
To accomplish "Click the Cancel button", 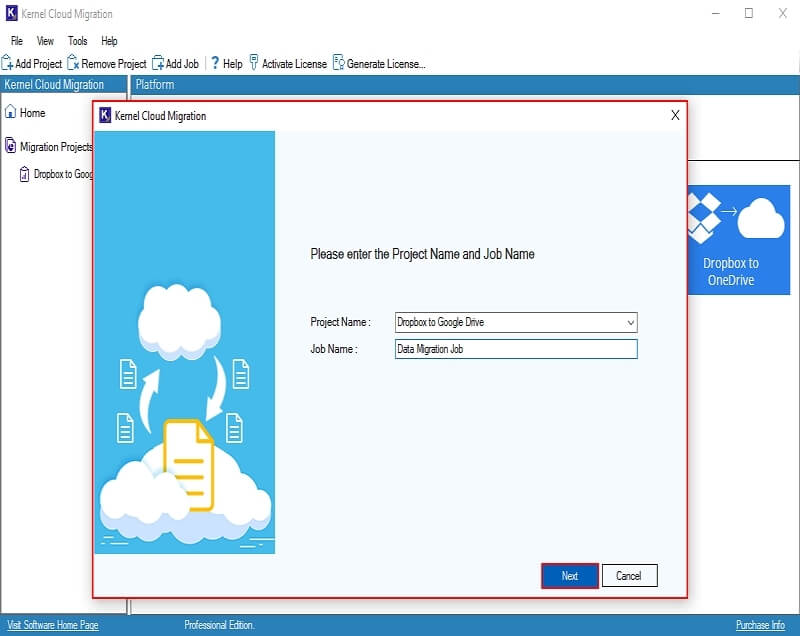I will (629, 576).
